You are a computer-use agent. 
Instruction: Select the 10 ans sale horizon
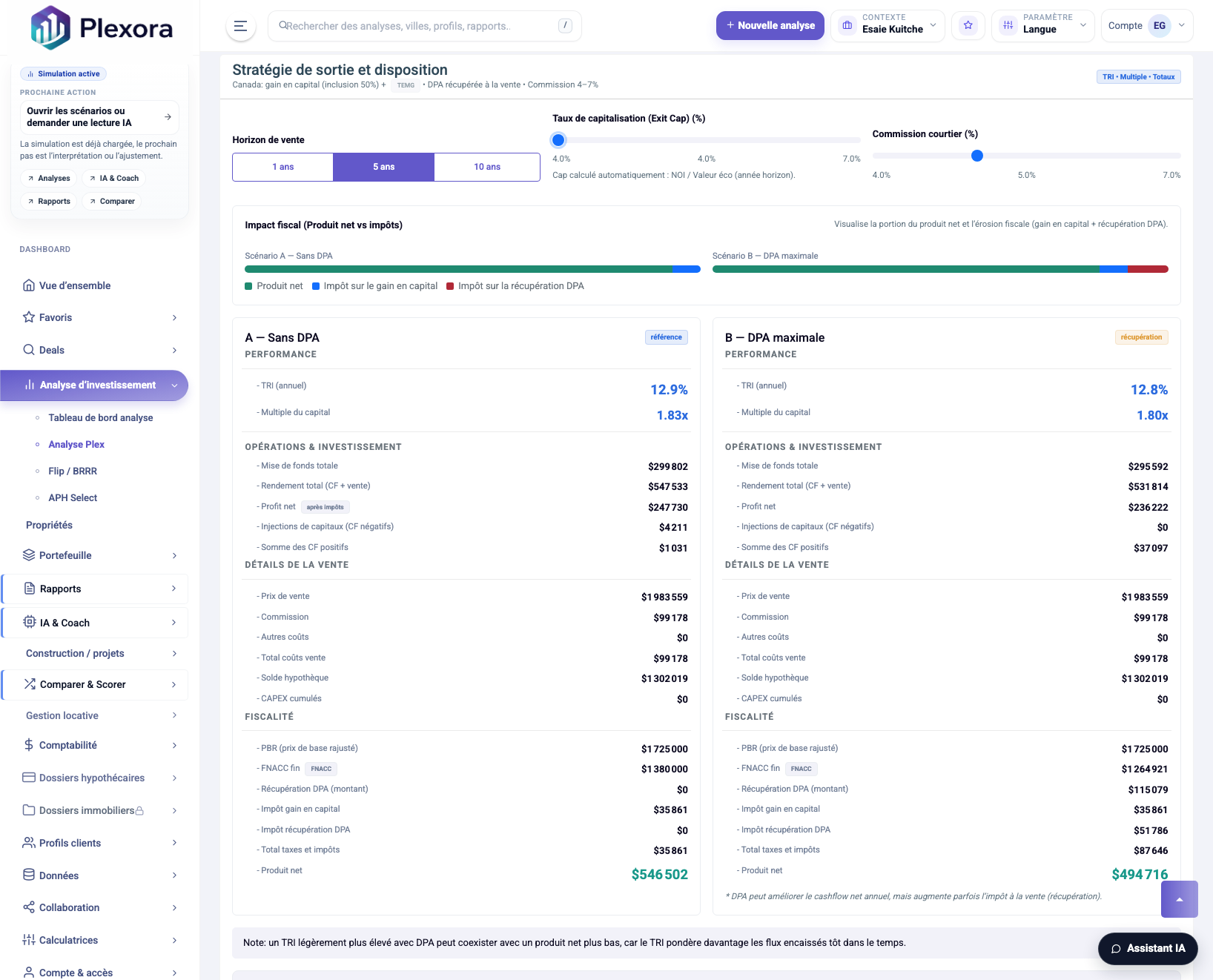coord(487,167)
